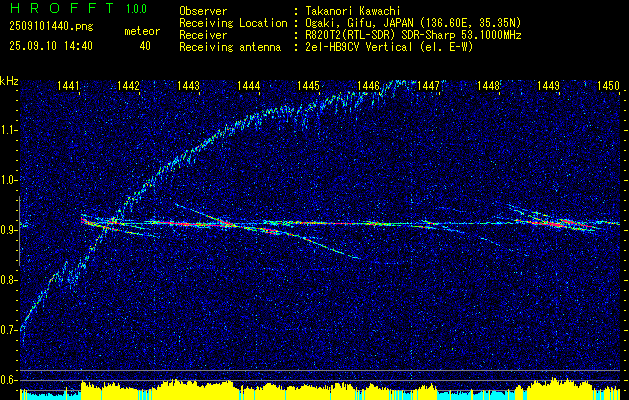Click the meteor count 40
This screenshot has width=629, height=400.
pos(145,46)
